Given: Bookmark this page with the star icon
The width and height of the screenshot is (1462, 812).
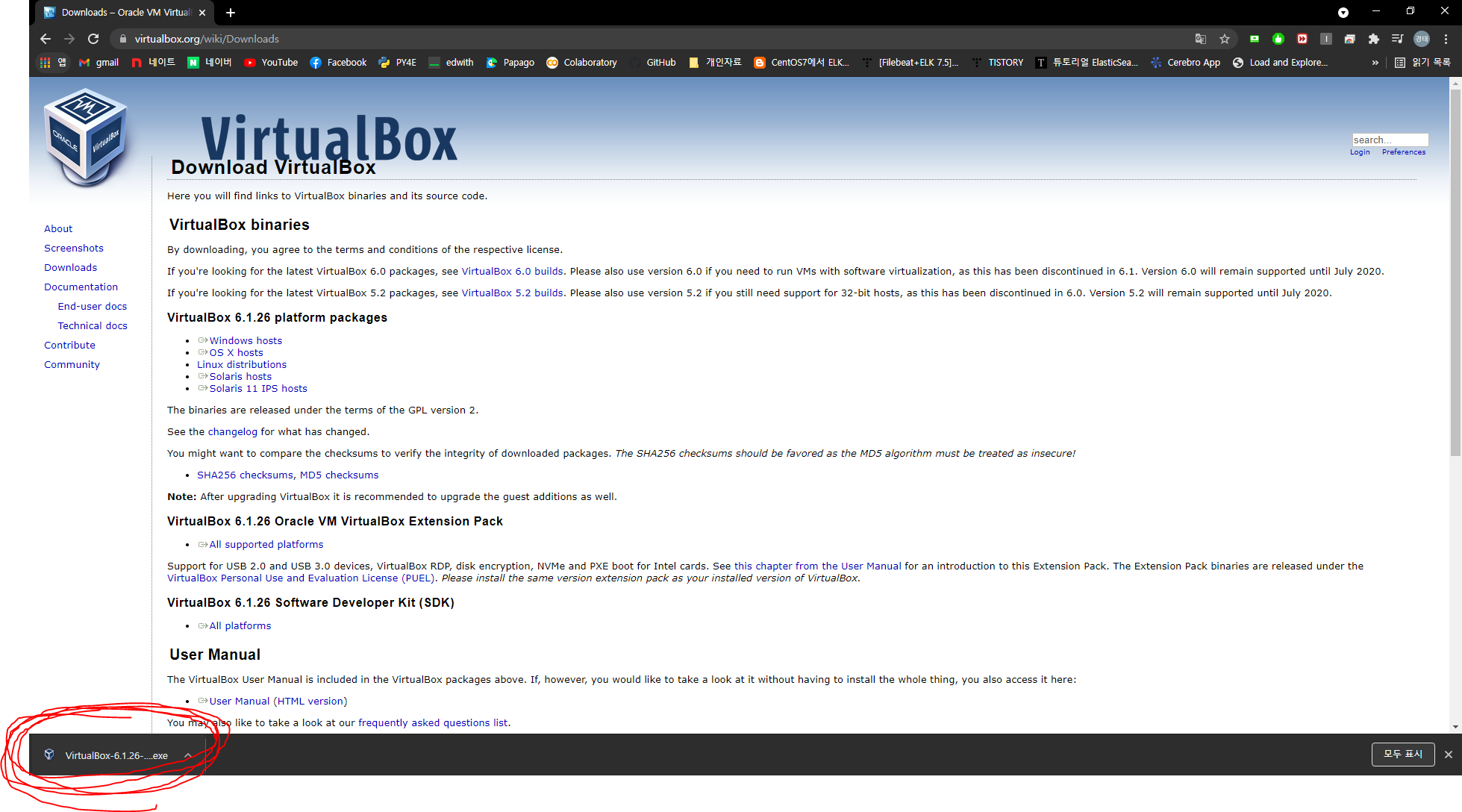Looking at the screenshot, I should point(1225,39).
